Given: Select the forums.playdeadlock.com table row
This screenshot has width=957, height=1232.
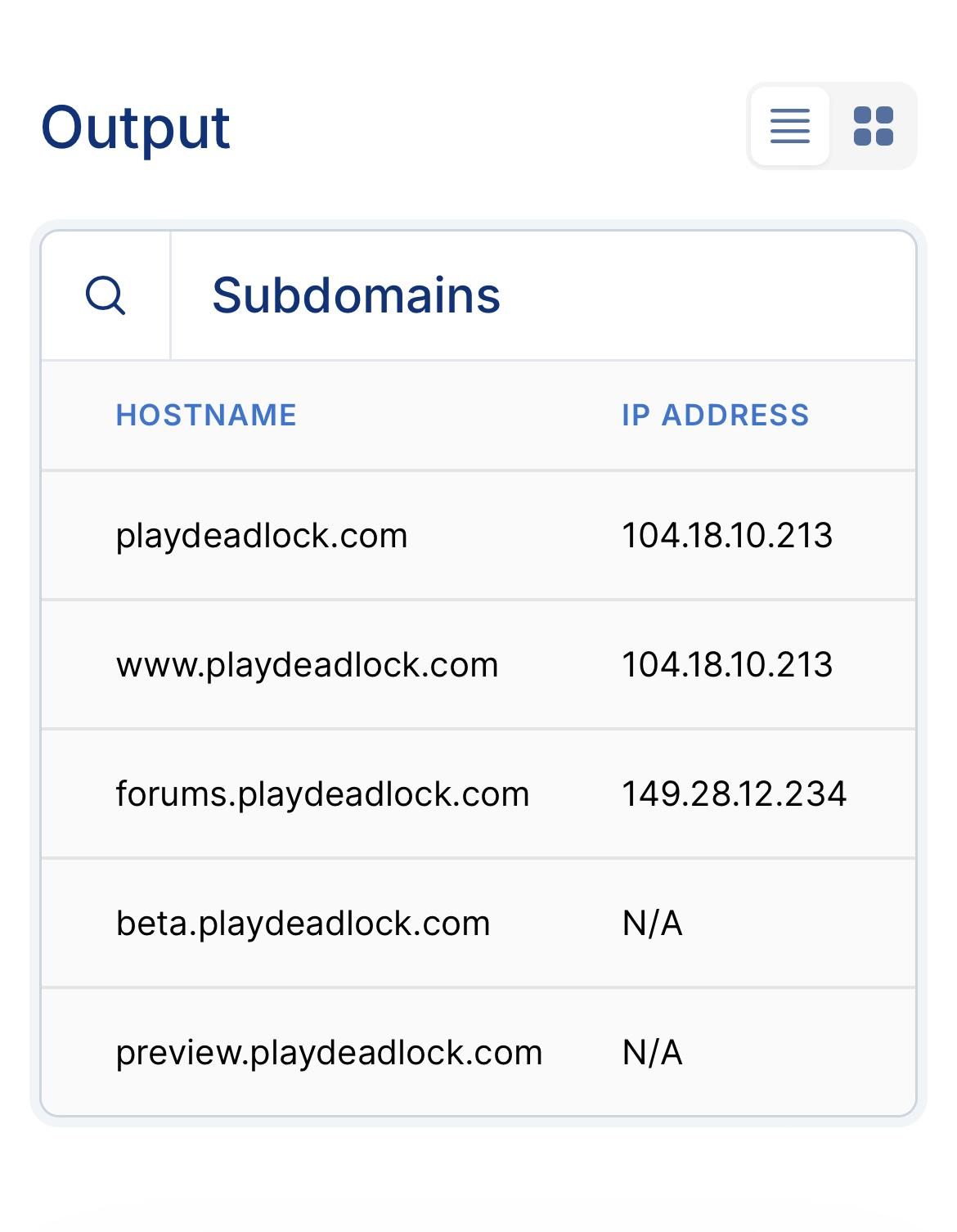Looking at the screenshot, I should click(x=478, y=794).
